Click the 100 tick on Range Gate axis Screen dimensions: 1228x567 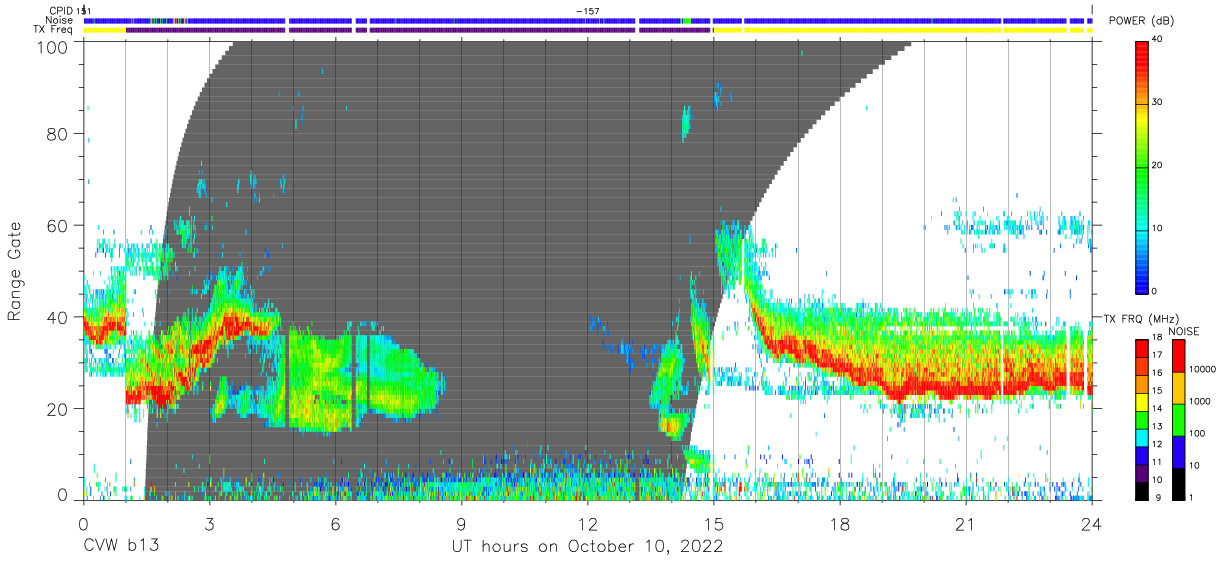click(x=54, y=47)
